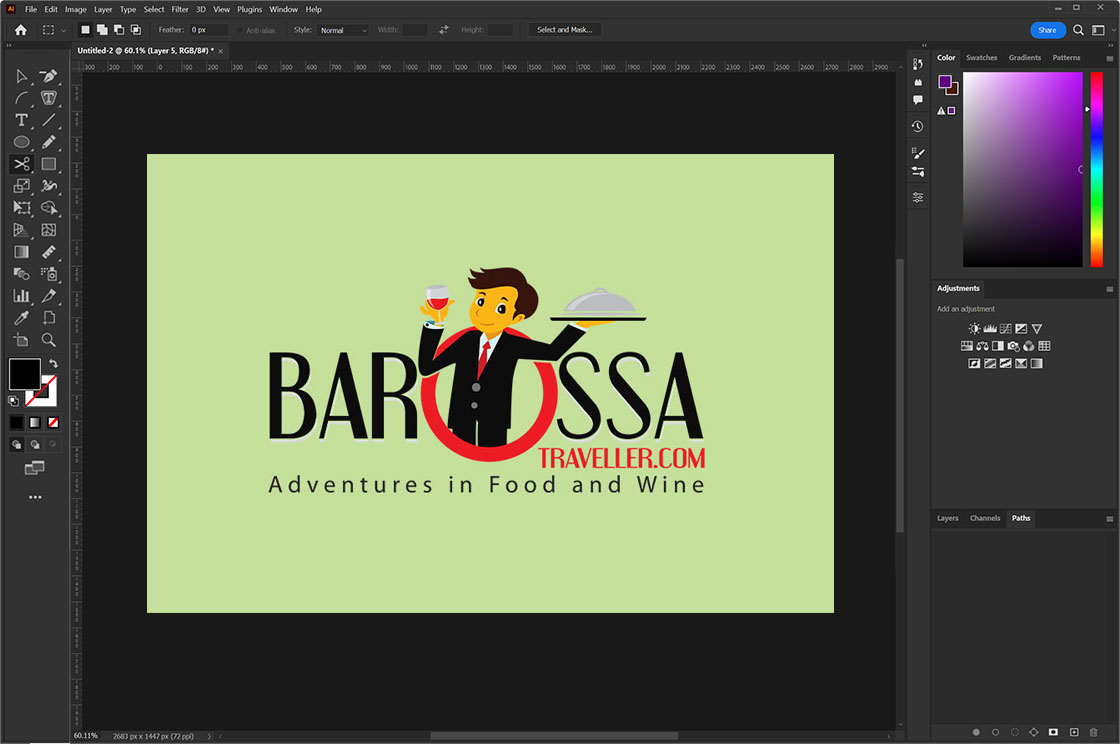Screen dimensions: 1120x744
Task: Select the Pen tool in toolbar
Action: click(49, 76)
